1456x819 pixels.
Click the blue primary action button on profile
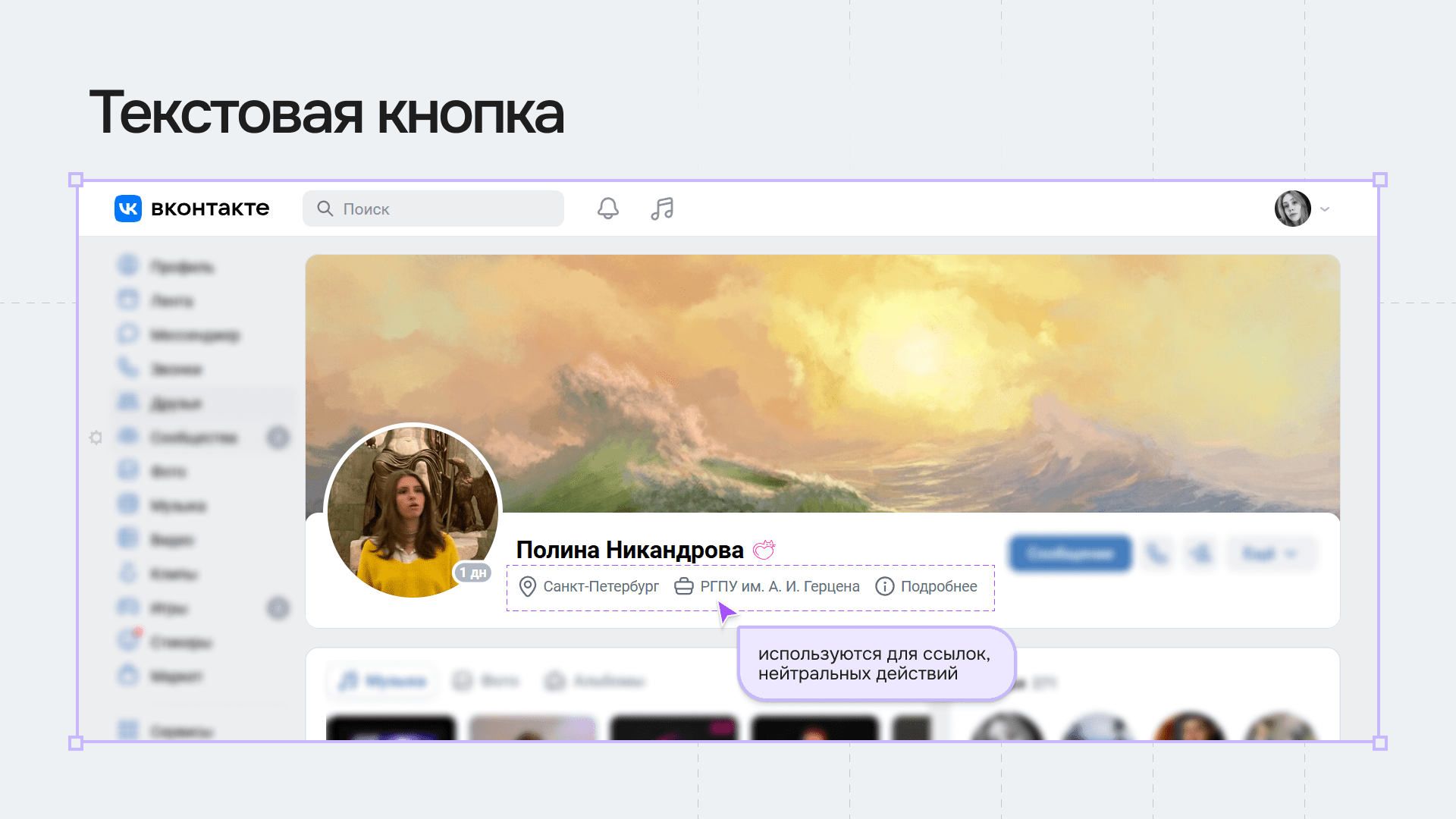[1070, 554]
